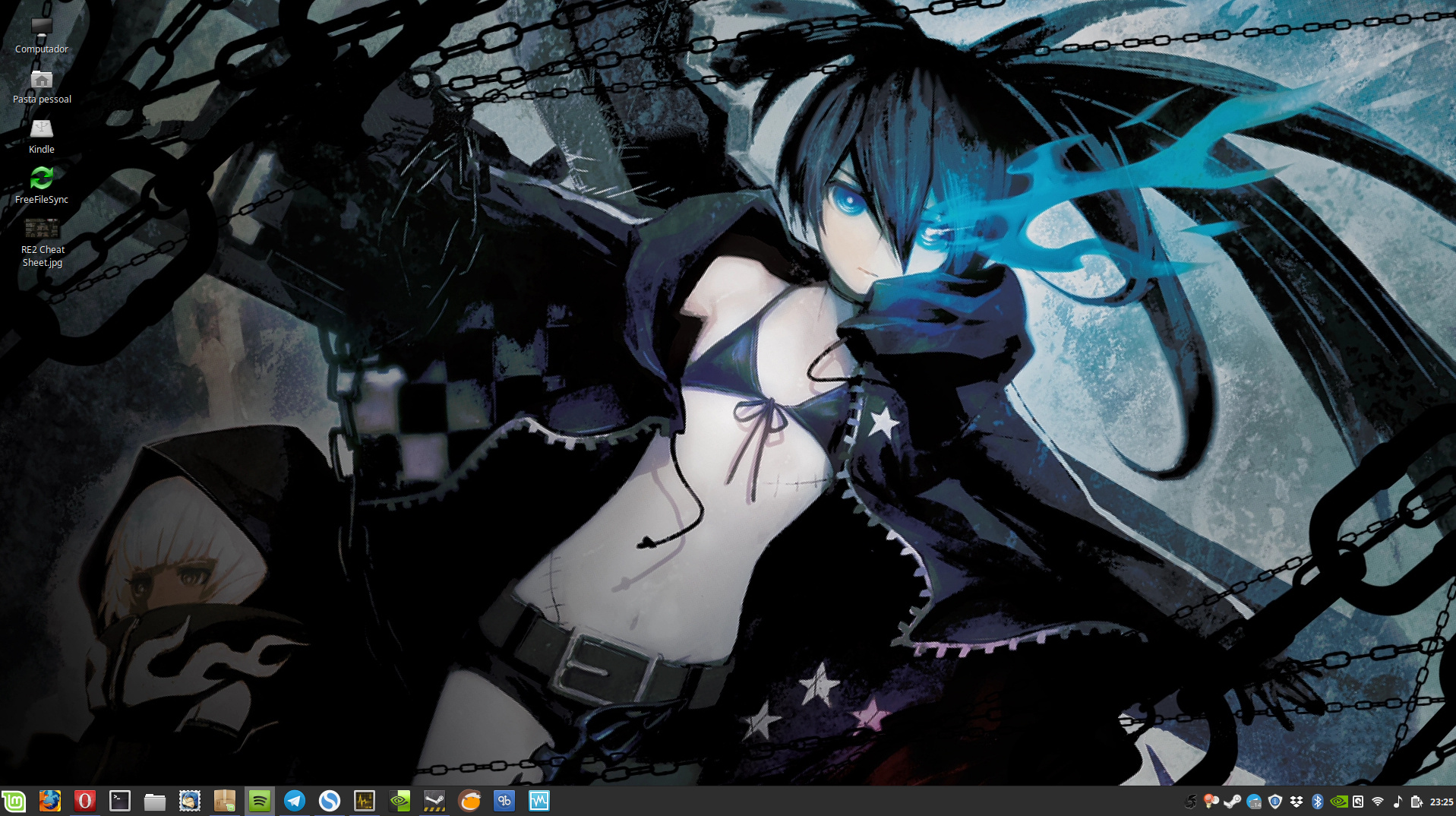Open the Files folder launcher

click(x=155, y=802)
